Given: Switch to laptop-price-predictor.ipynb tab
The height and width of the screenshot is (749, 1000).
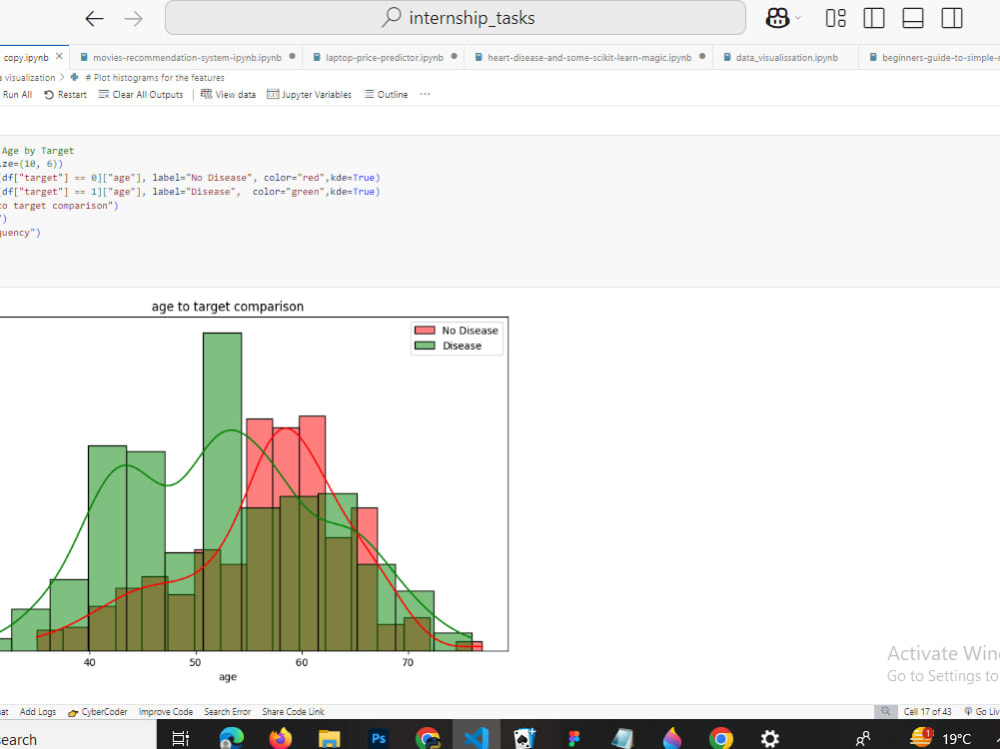Looking at the screenshot, I should 384,57.
